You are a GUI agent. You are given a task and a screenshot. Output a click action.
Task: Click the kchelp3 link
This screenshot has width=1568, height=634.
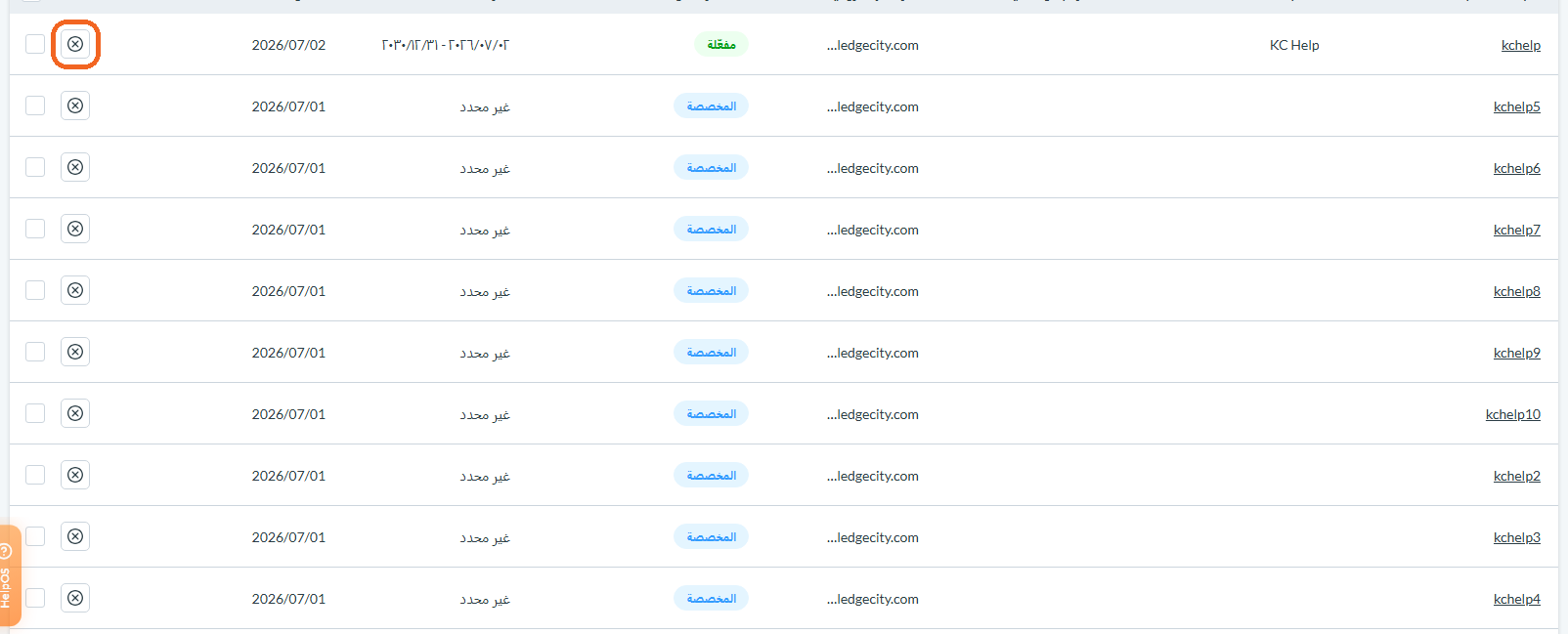(1516, 537)
